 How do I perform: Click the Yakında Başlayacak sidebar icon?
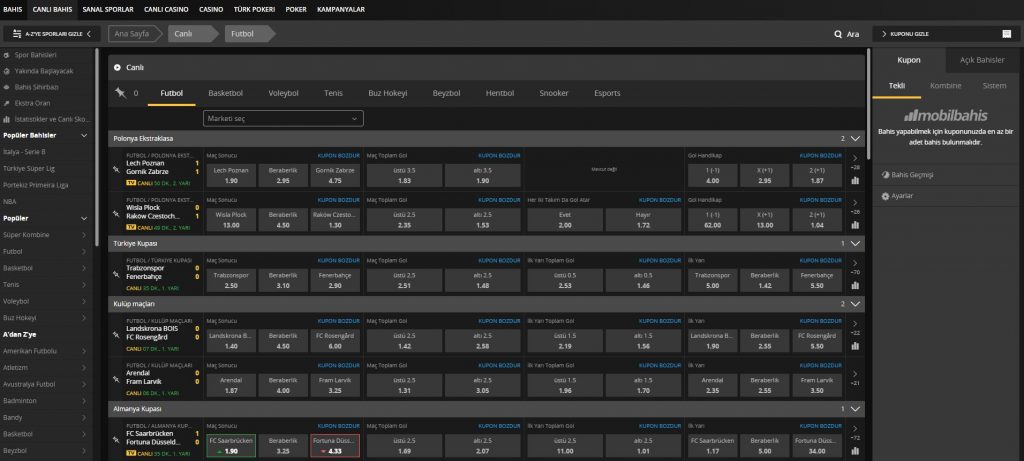[x=7, y=71]
